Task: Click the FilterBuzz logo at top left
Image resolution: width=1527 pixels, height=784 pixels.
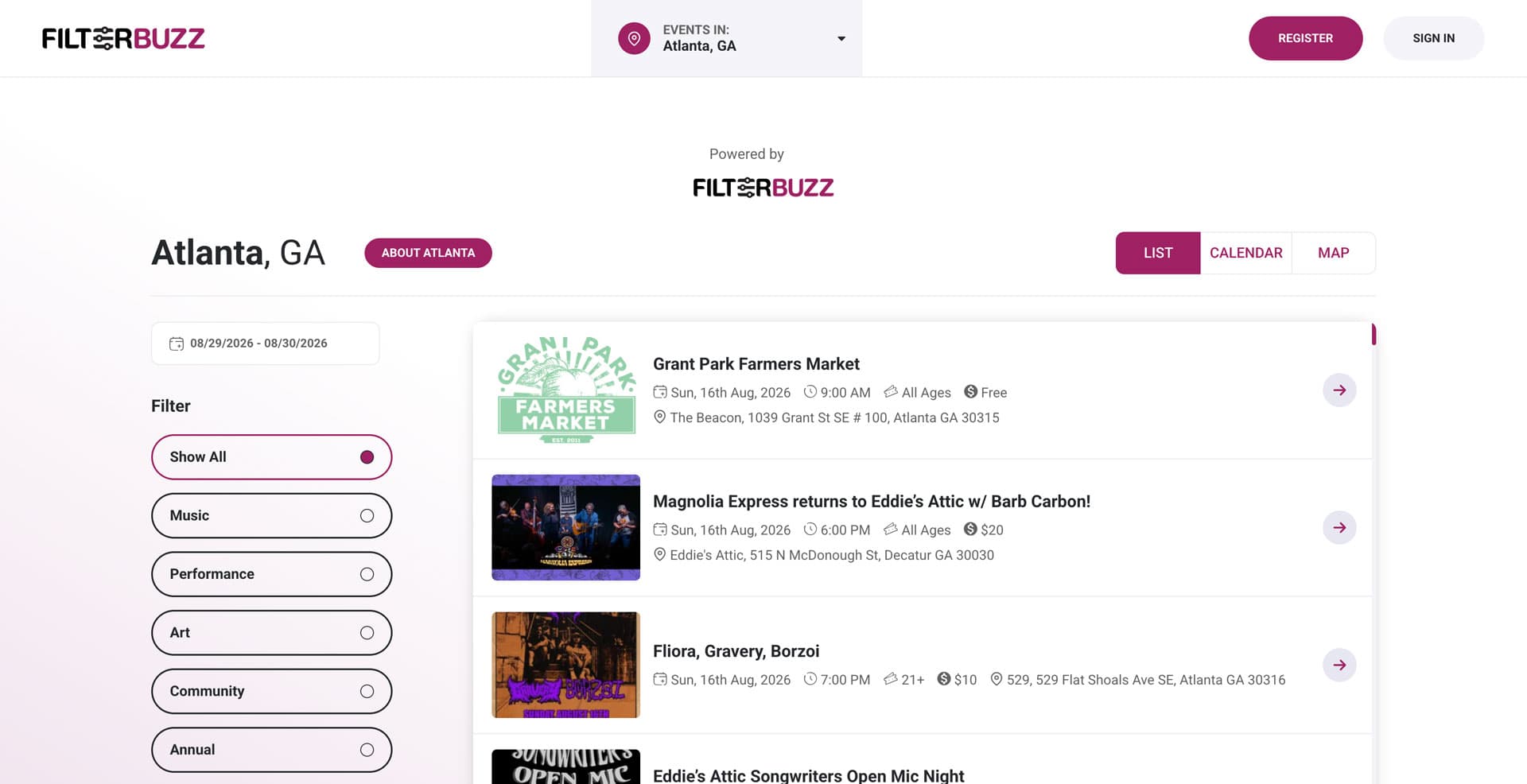Action: [x=123, y=38]
